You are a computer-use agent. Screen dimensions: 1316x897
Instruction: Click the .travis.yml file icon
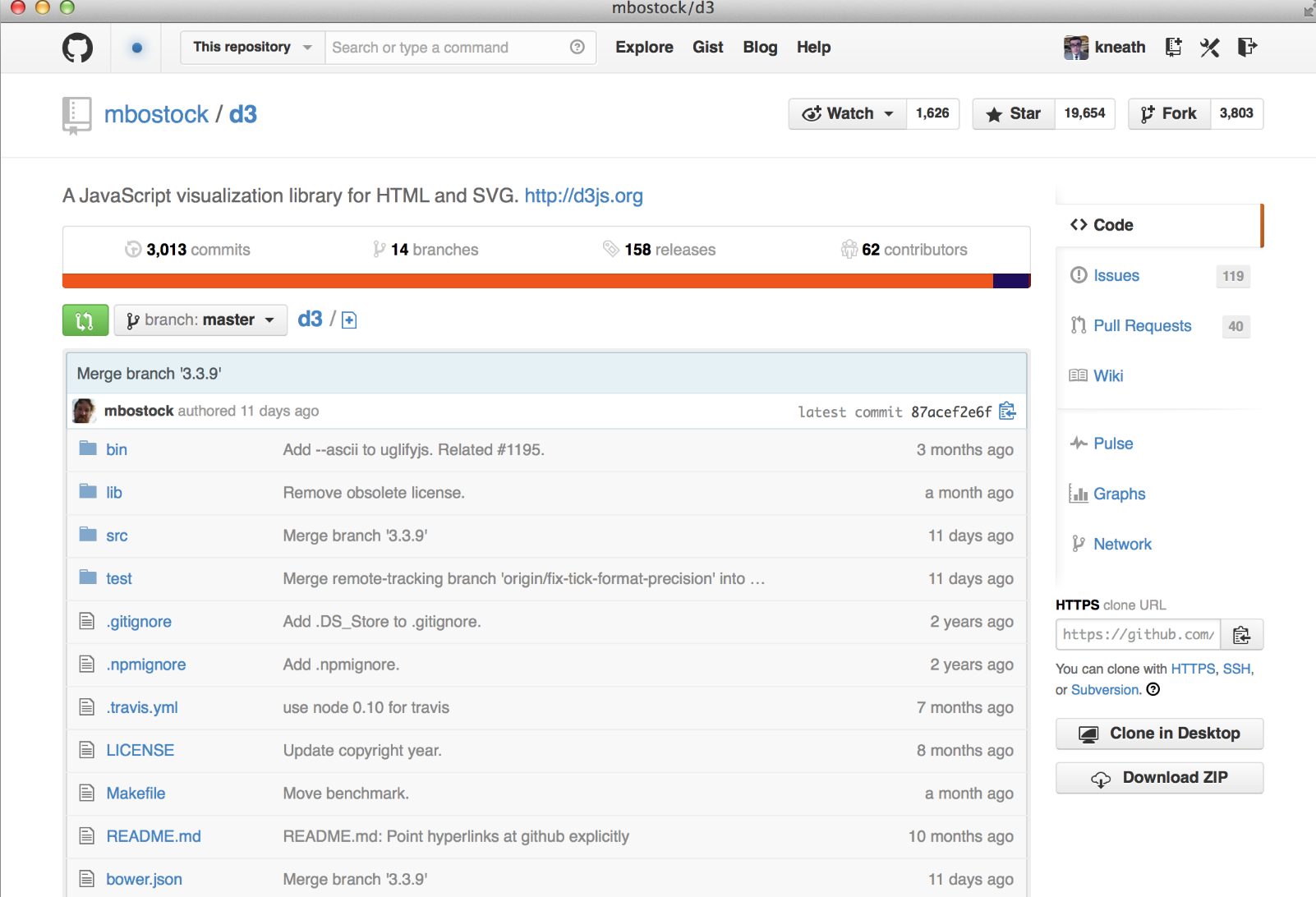tap(87, 707)
